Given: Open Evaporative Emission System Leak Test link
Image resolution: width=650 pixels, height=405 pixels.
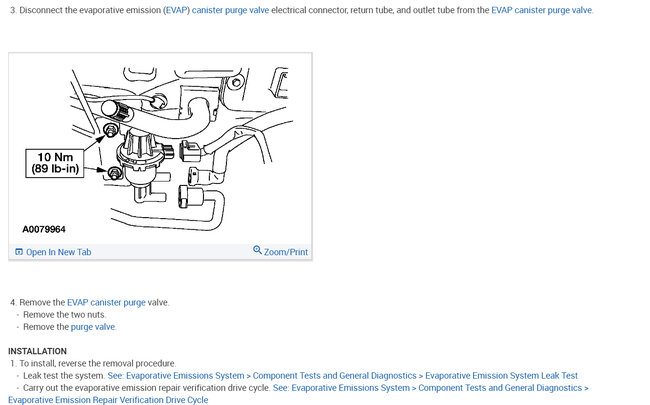Looking at the screenshot, I should click(x=501, y=376).
